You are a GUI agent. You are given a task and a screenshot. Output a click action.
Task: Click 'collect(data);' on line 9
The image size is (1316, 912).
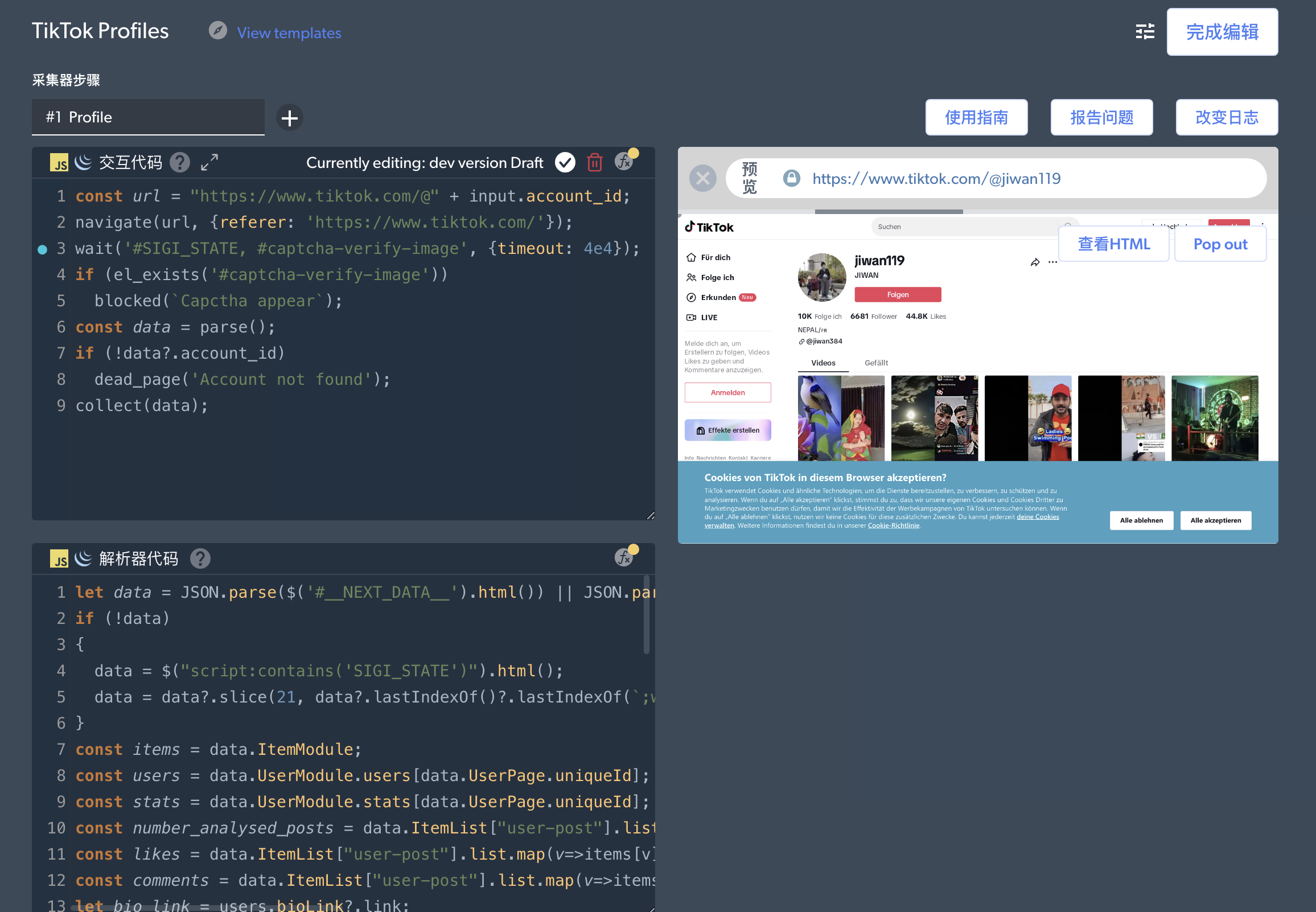click(142, 406)
